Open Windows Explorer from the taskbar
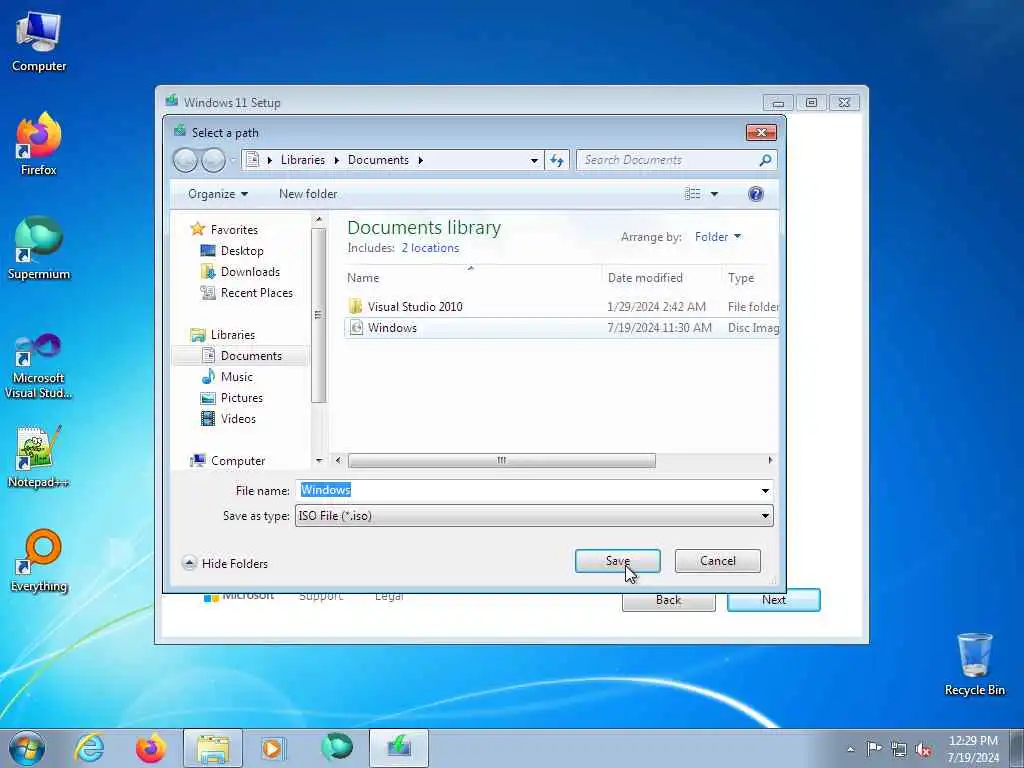1024x768 pixels. (212, 748)
